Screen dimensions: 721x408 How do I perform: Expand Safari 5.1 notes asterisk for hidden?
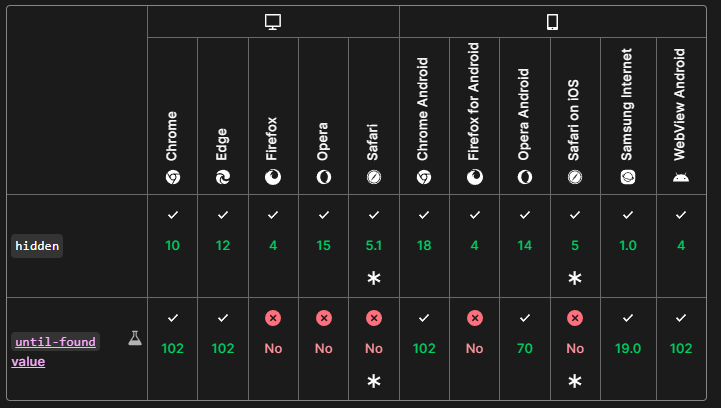374,278
